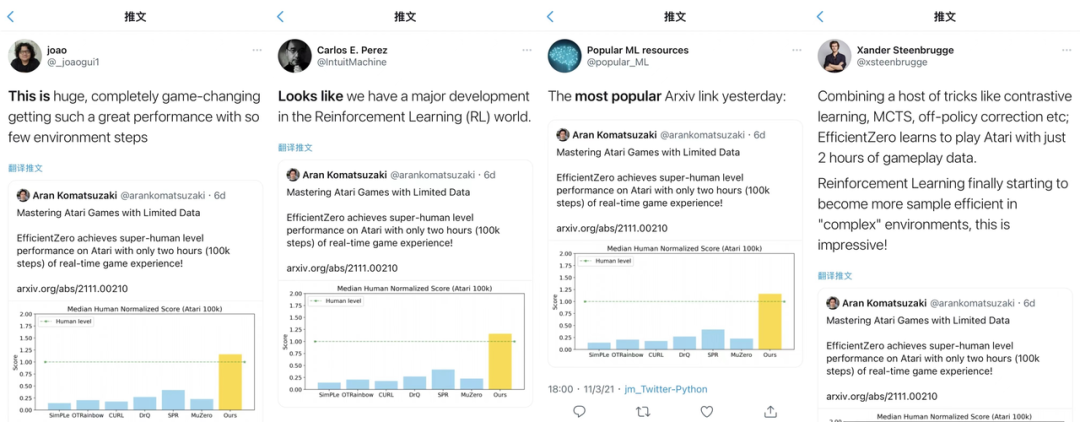This screenshot has width=1080, height=422.
Task: Share the Popular ML resources tweet
Action: coord(770,411)
